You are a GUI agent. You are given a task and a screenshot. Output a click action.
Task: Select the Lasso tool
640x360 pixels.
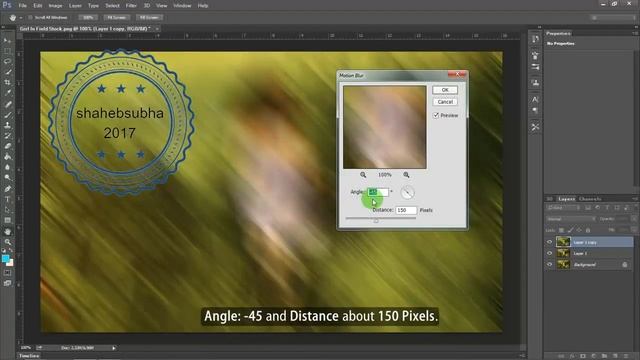click(x=7, y=61)
